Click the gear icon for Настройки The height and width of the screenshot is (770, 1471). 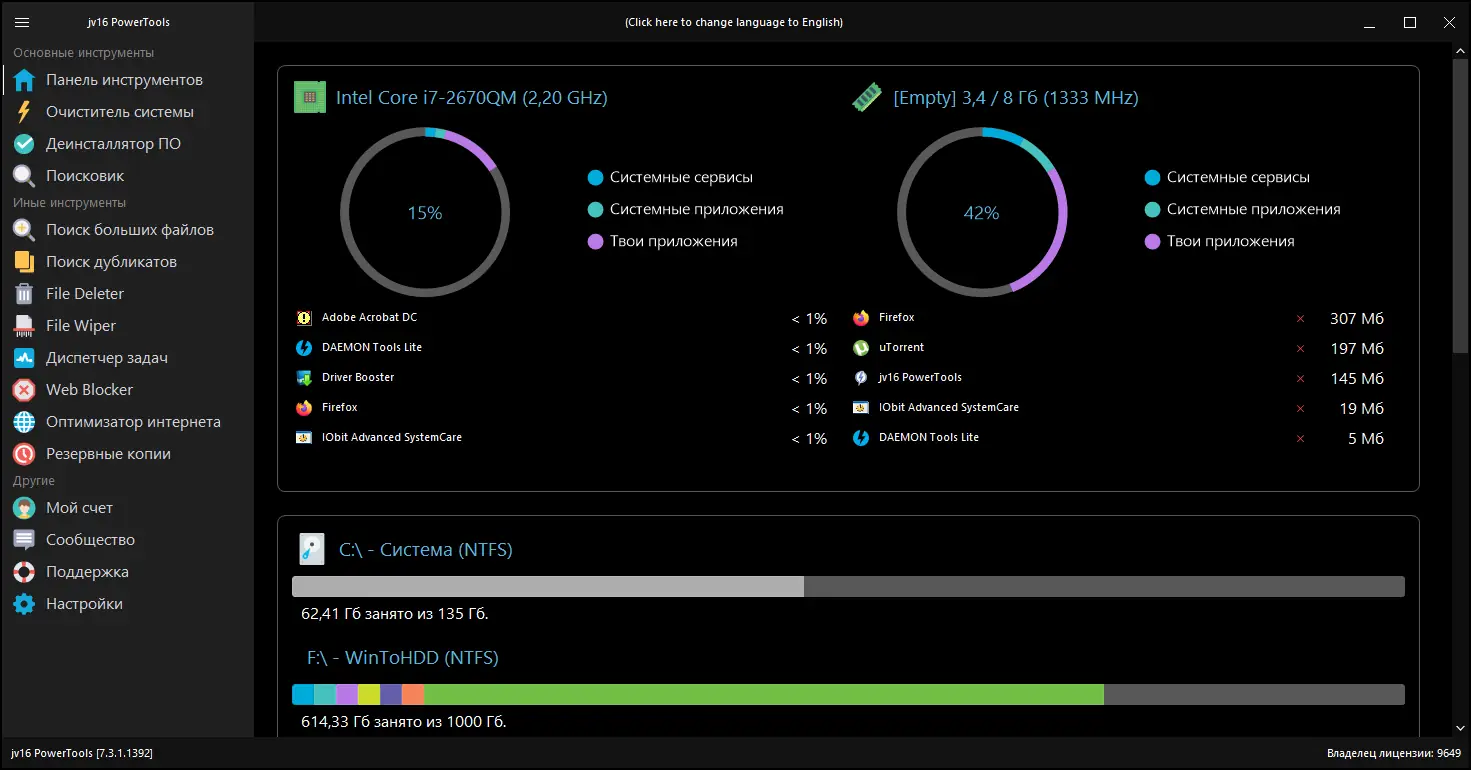[x=24, y=604]
